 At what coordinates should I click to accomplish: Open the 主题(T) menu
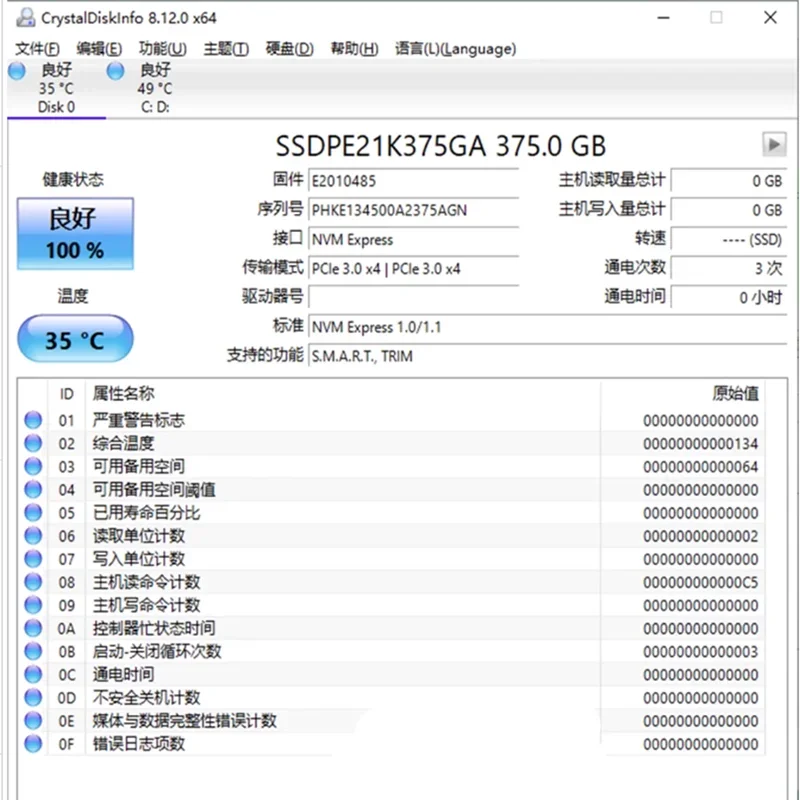(226, 48)
